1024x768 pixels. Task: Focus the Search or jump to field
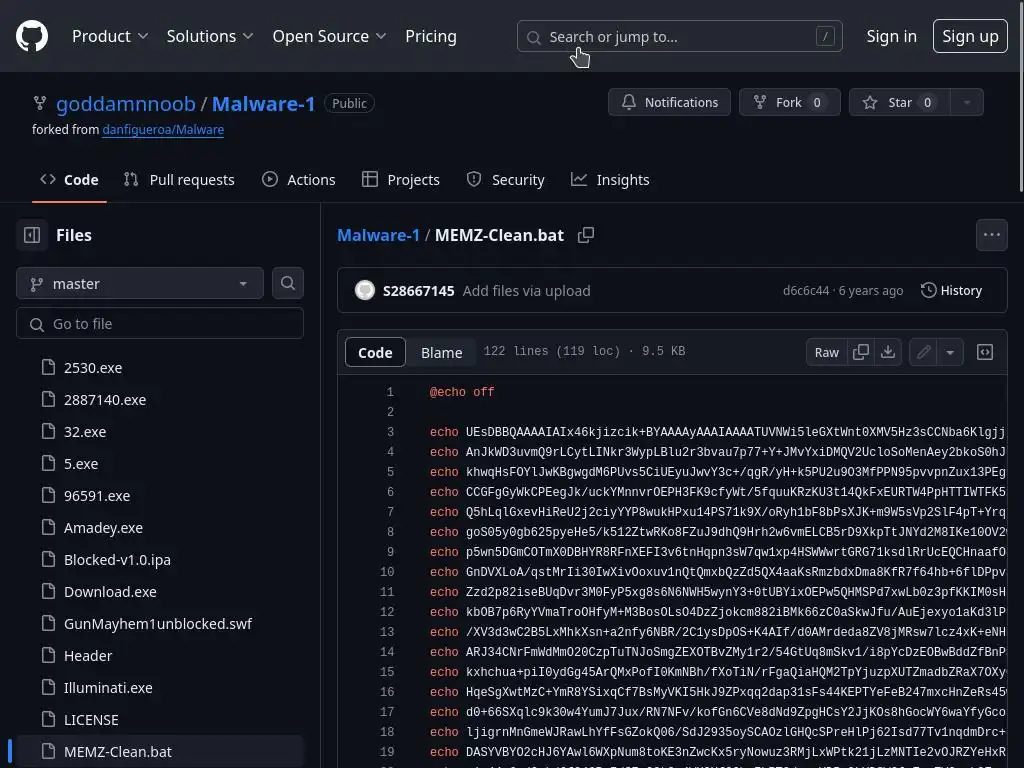[x=679, y=37]
